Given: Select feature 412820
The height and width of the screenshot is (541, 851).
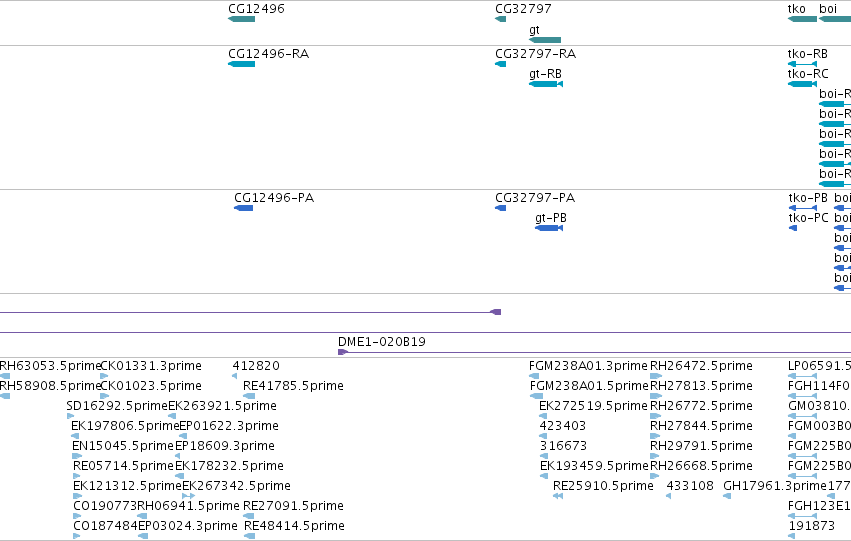Looking at the screenshot, I should pos(256,366).
